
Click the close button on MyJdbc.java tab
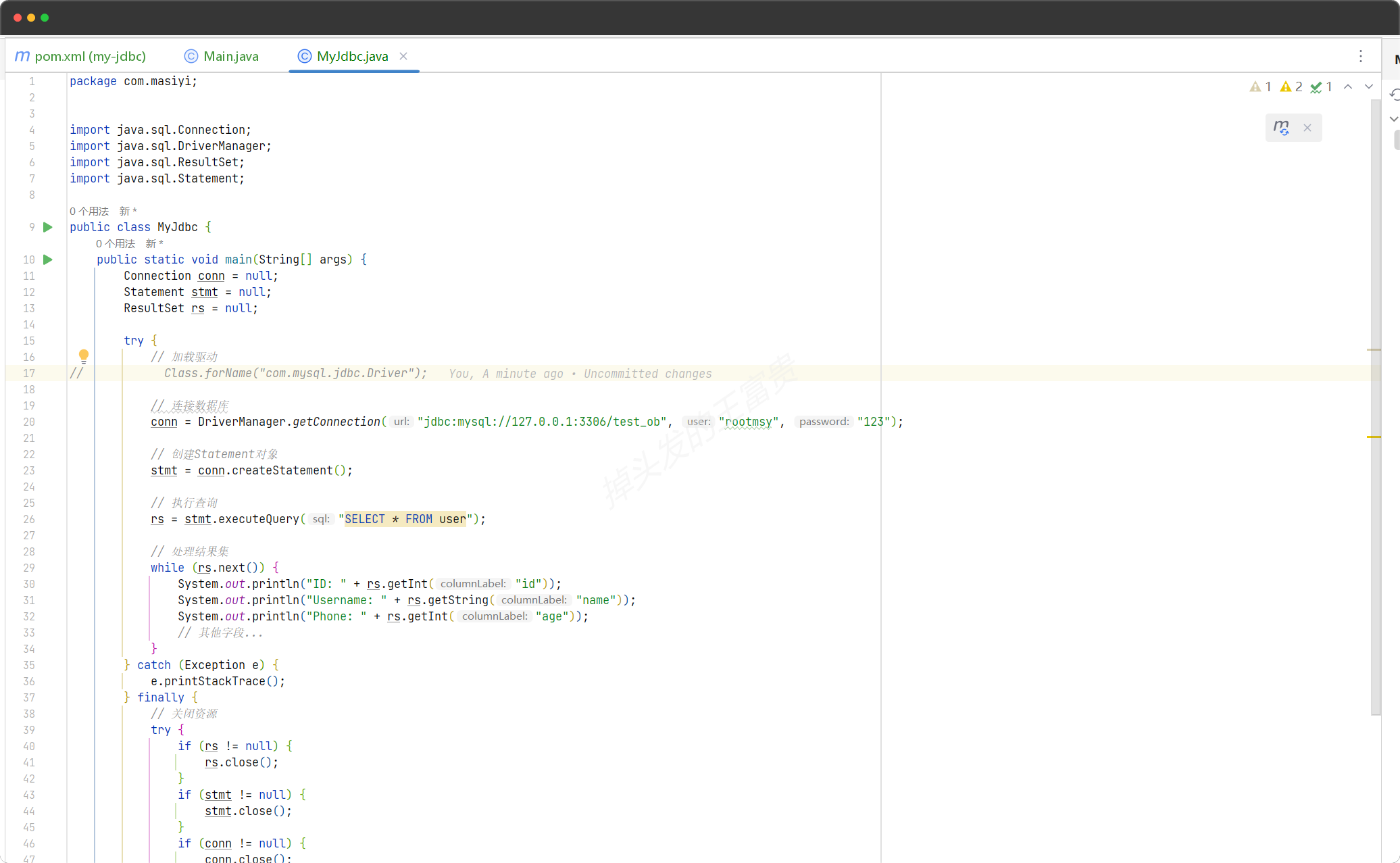tap(404, 55)
